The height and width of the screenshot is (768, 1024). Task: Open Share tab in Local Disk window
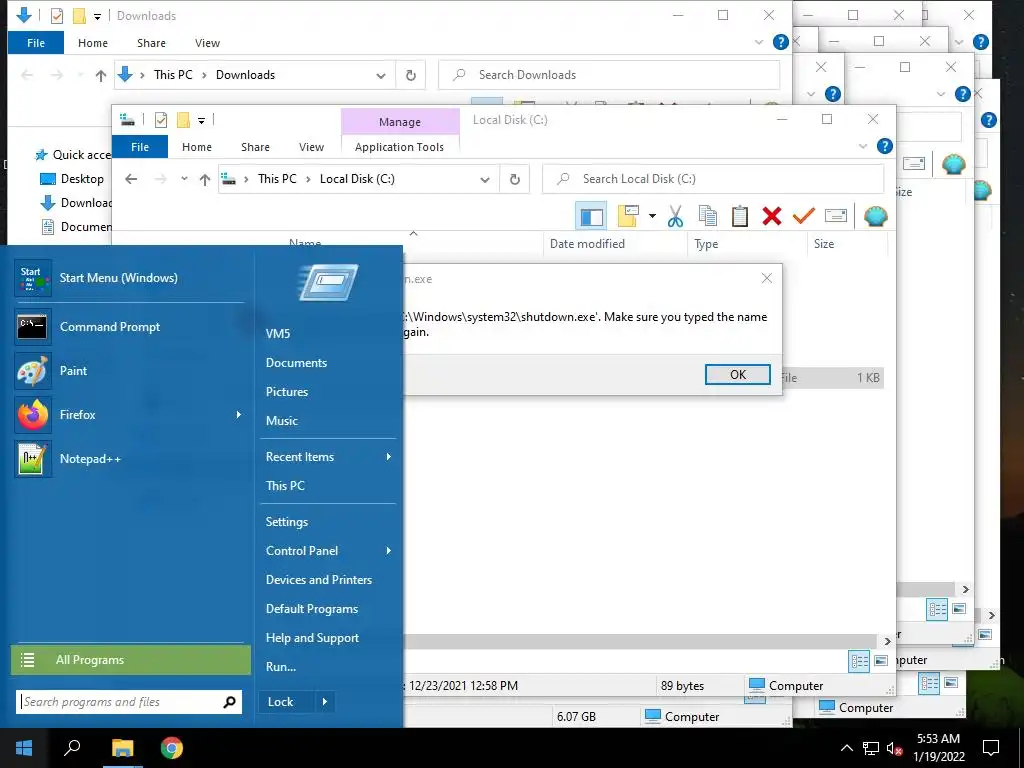(255, 147)
